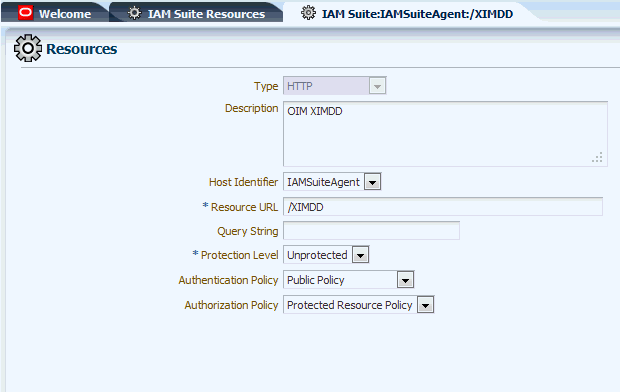Click the Resource URL label
This screenshot has height=392, width=620.
coord(244,207)
